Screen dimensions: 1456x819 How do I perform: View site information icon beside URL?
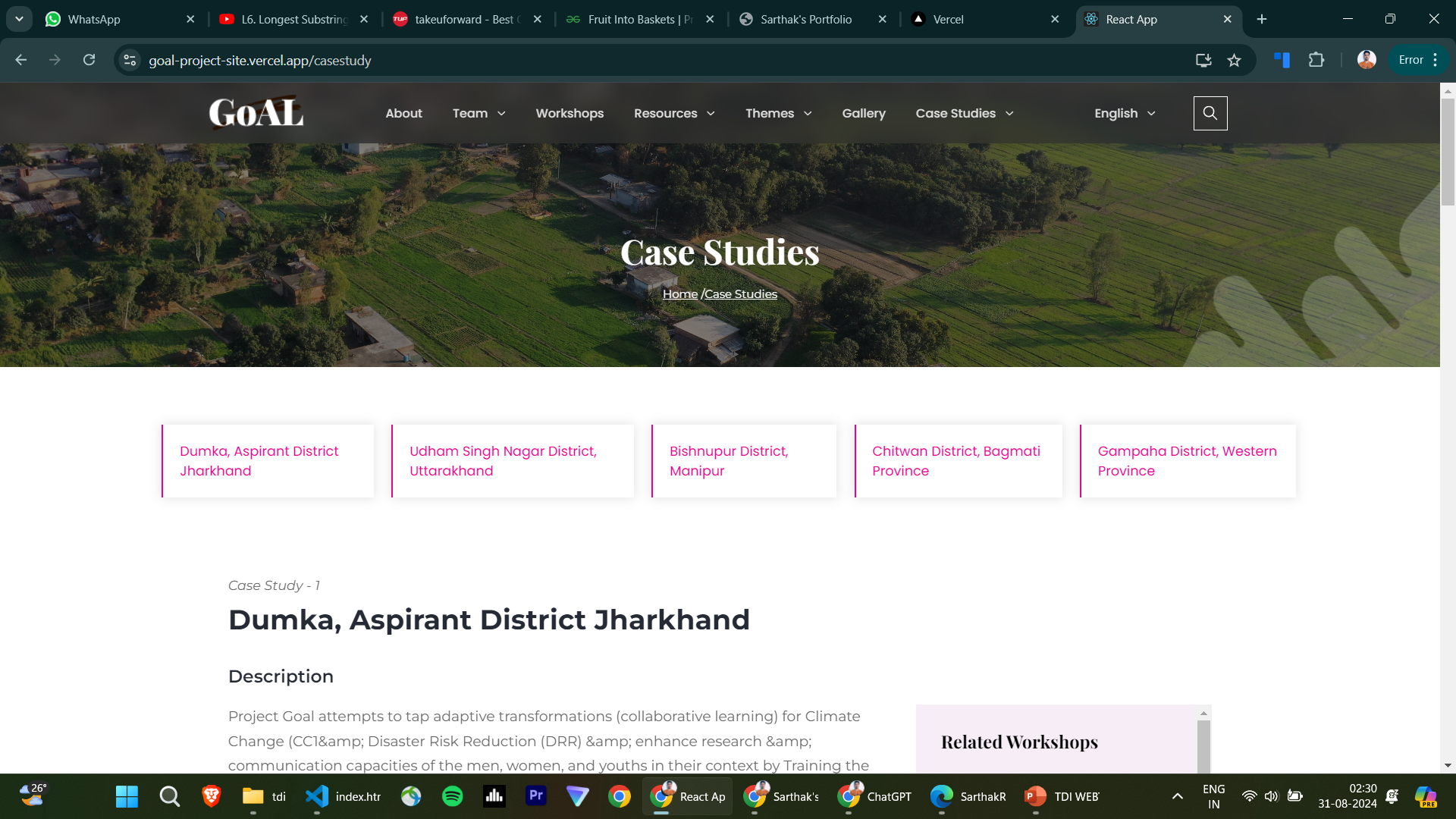(x=130, y=60)
